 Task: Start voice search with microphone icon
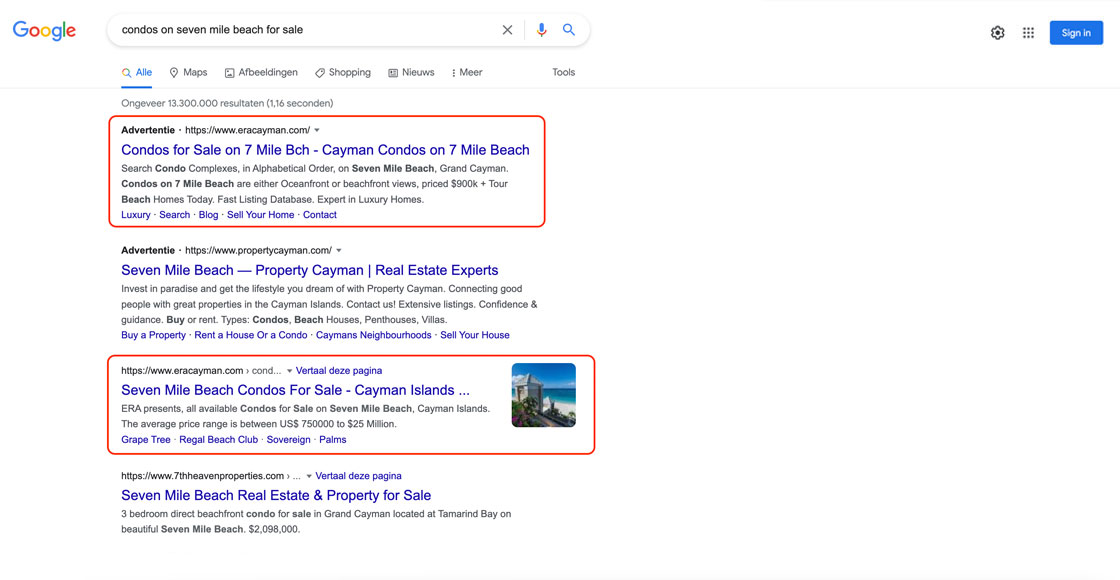pyautogui.click(x=541, y=30)
